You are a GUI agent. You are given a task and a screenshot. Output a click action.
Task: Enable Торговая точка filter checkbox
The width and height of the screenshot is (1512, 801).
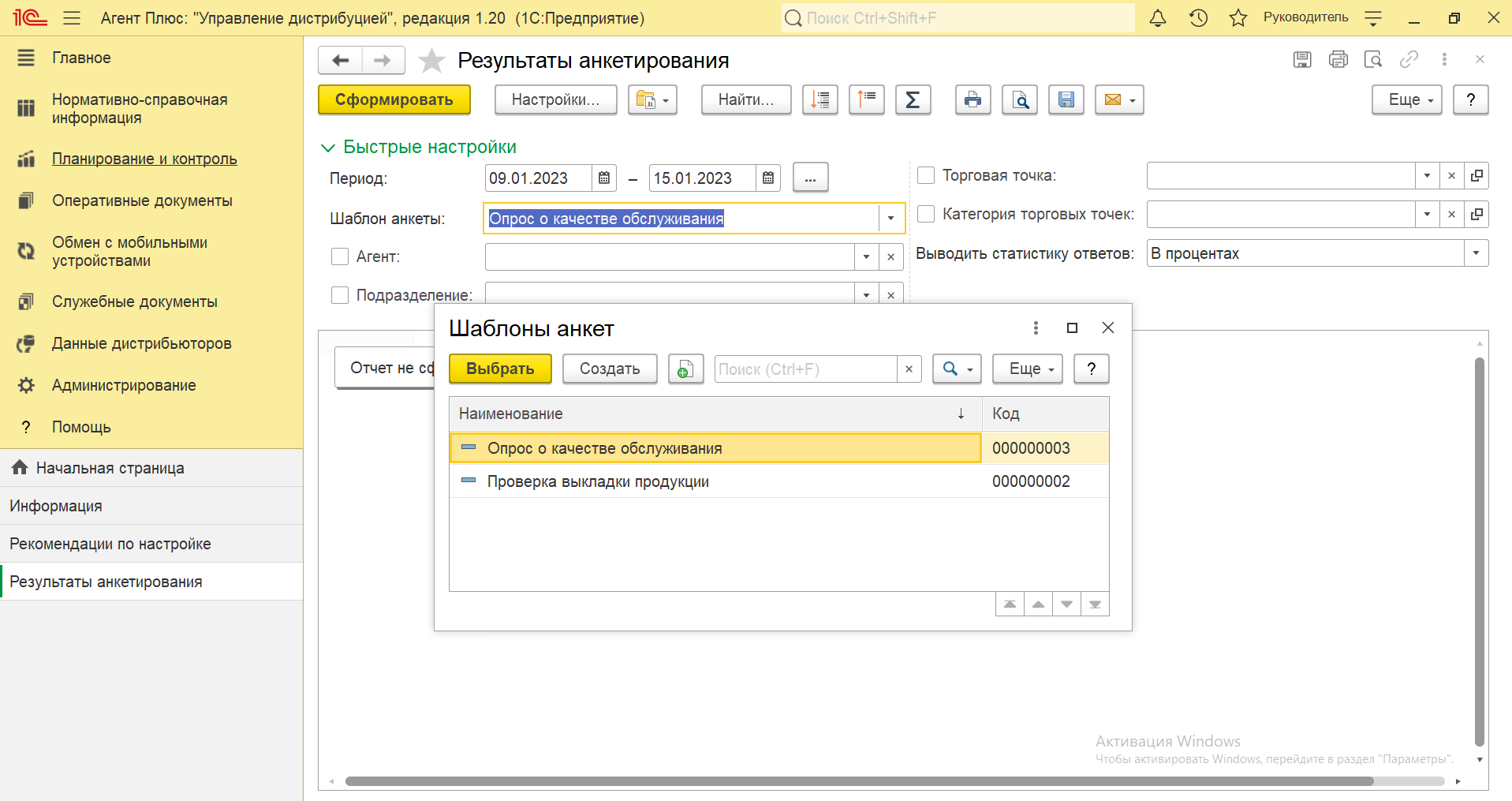tap(926, 175)
